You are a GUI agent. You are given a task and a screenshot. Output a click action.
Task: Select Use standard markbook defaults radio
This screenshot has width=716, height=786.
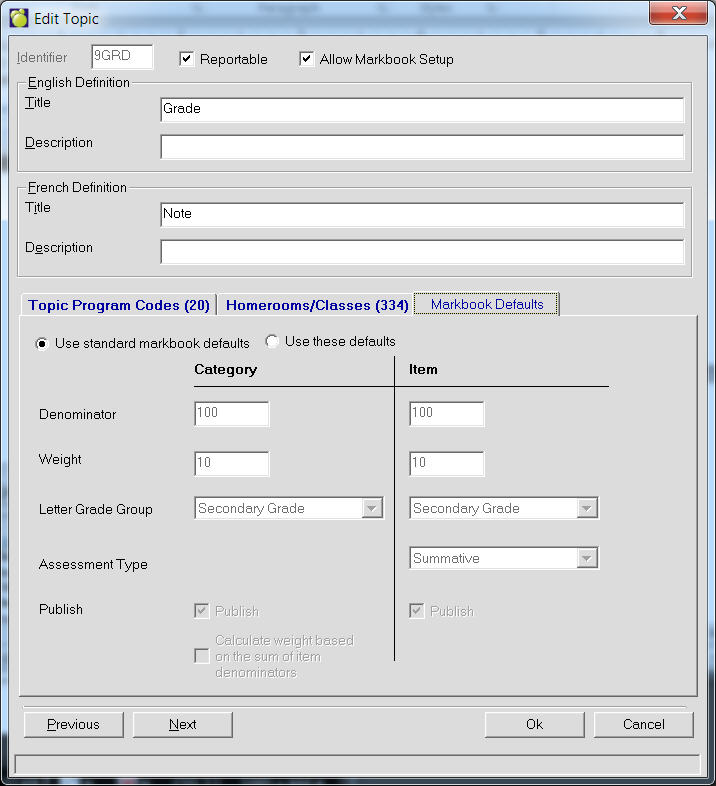(42, 343)
